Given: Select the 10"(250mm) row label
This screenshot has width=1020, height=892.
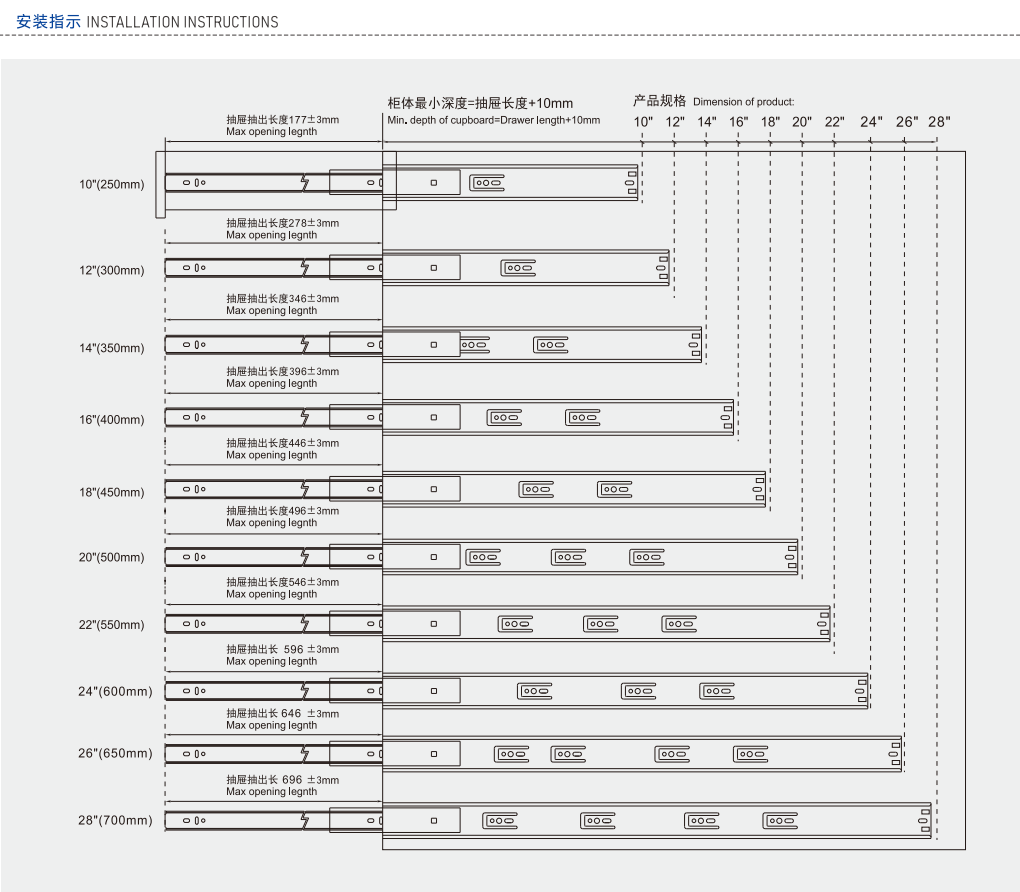Looking at the screenshot, I should click(x=112, y=184).
